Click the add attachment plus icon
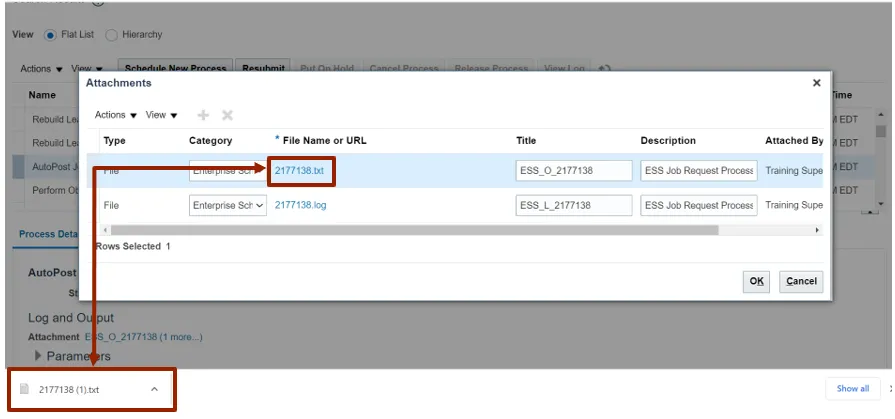Image resolution: width=895 pixels, height=419 pixels. [x=203, y=115]
